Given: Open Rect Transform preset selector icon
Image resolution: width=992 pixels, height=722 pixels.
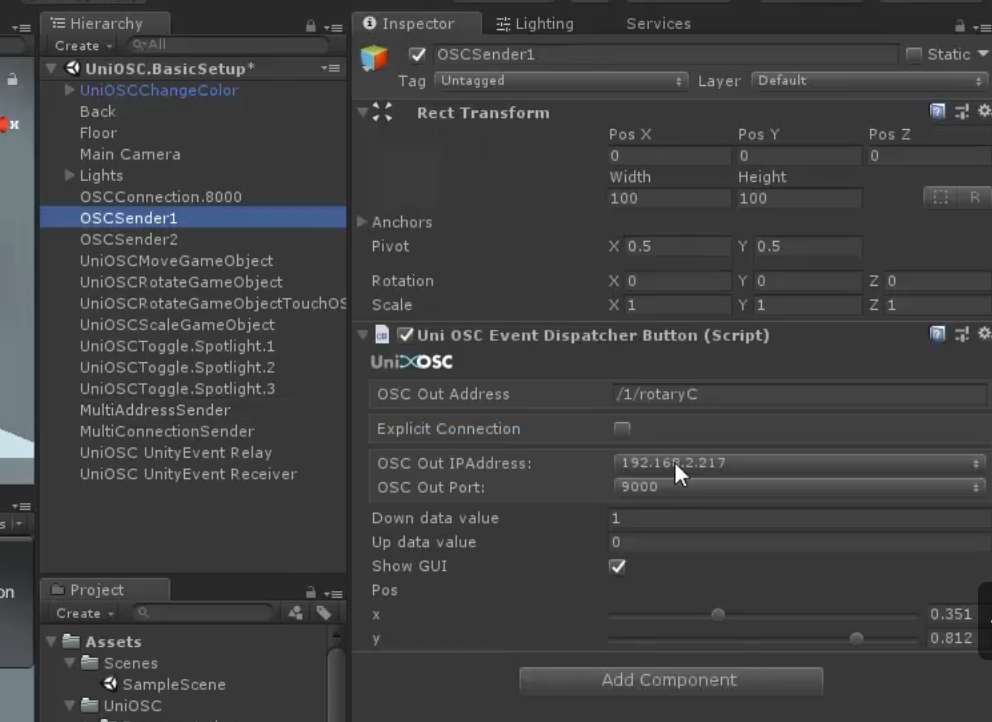Looking at the screenshot, I should tap(962, 112).
